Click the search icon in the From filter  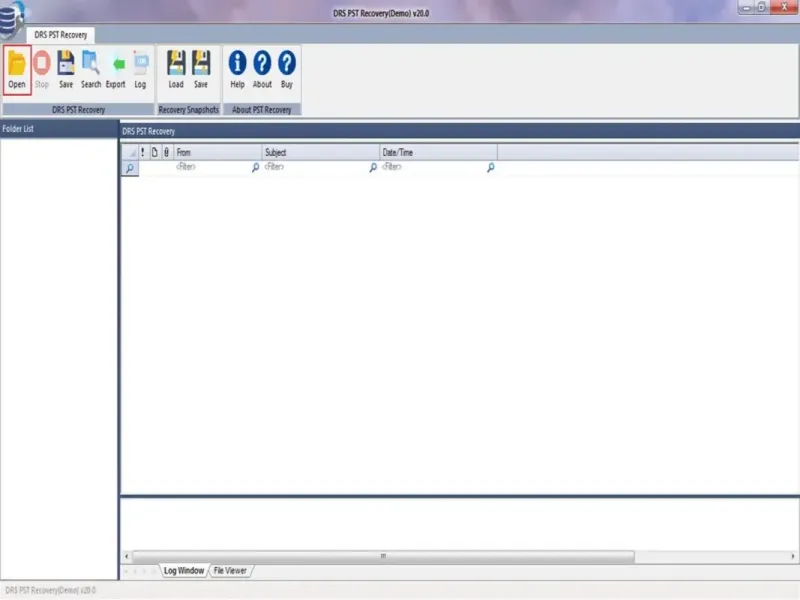[x=255, y=167]
